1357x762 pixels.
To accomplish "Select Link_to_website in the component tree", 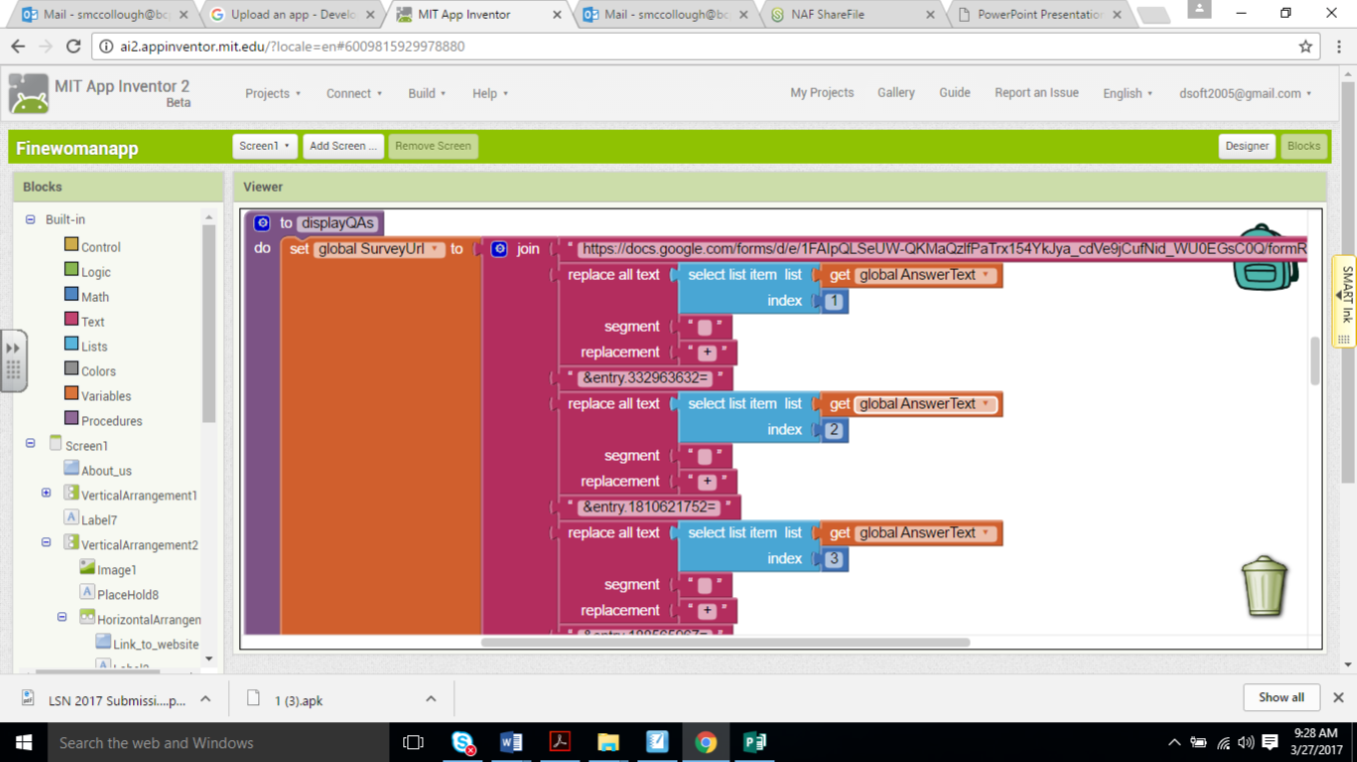I will pos(155,645).
